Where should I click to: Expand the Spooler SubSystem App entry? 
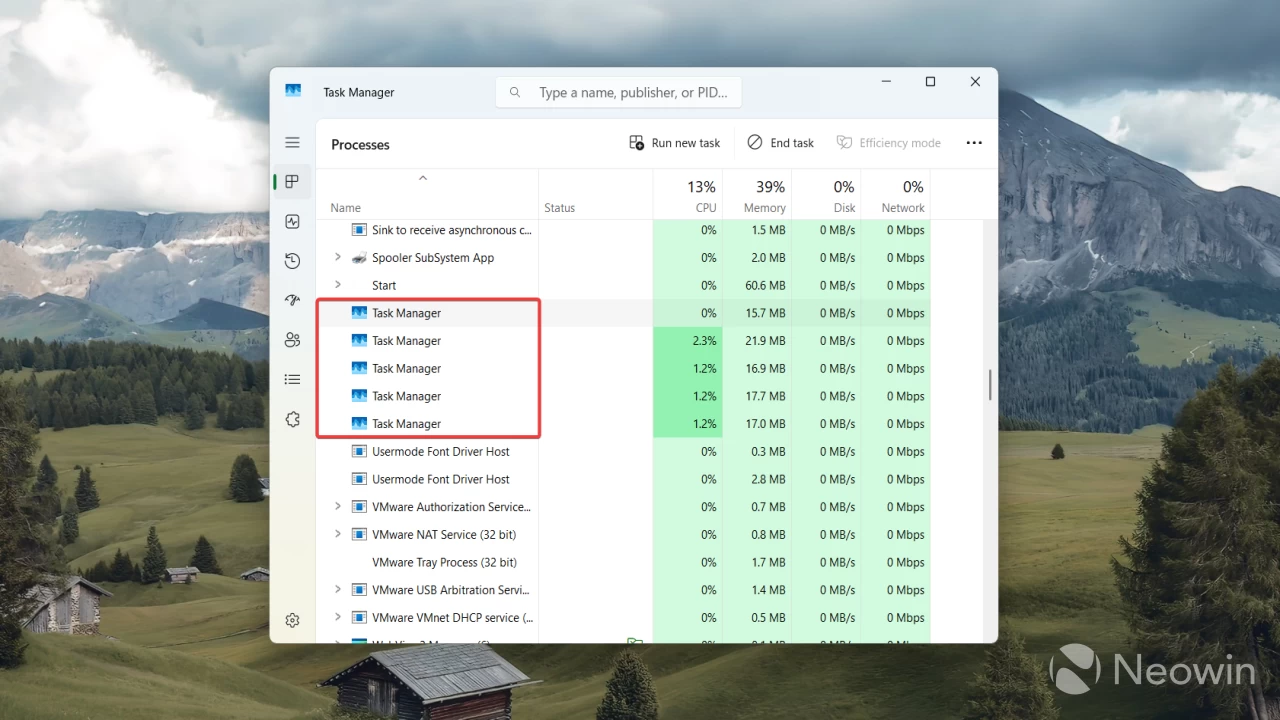click(337, 257)
